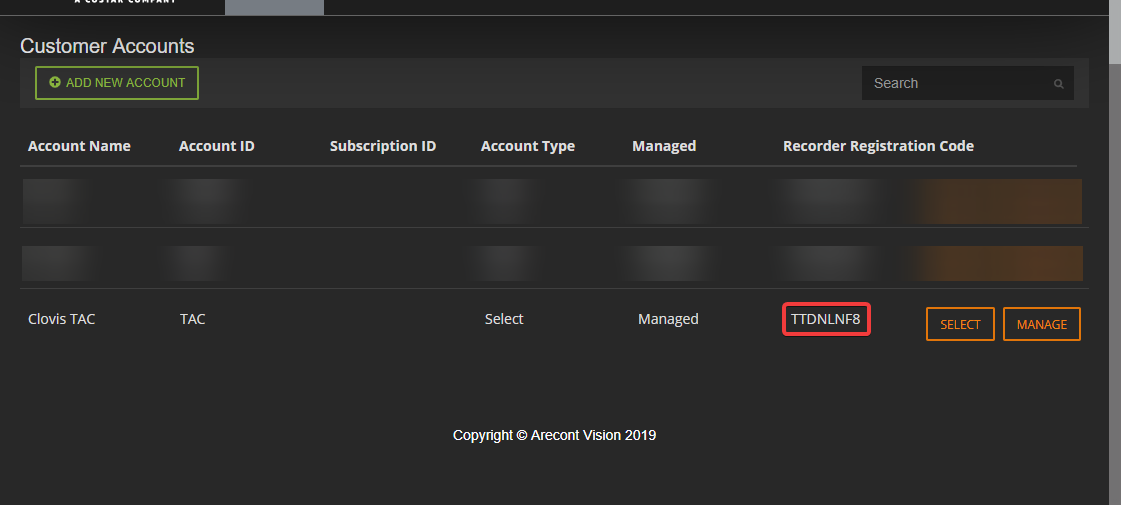Click the highlighted gray tab in the top bar

tap(275, 7)
